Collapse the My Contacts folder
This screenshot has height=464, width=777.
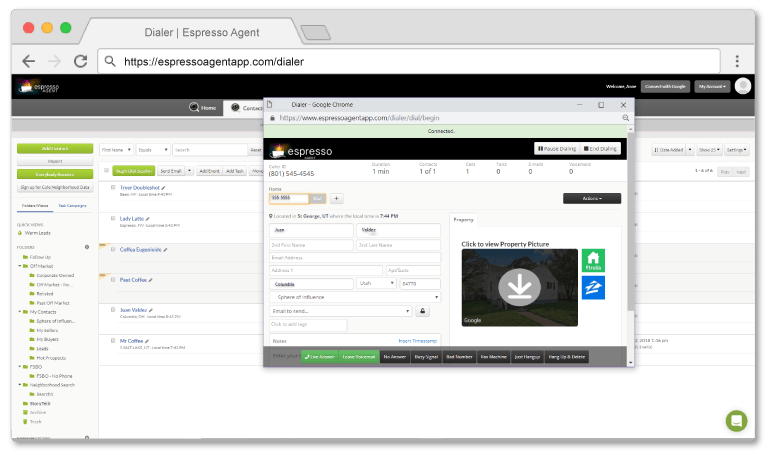tap(20, 312)
